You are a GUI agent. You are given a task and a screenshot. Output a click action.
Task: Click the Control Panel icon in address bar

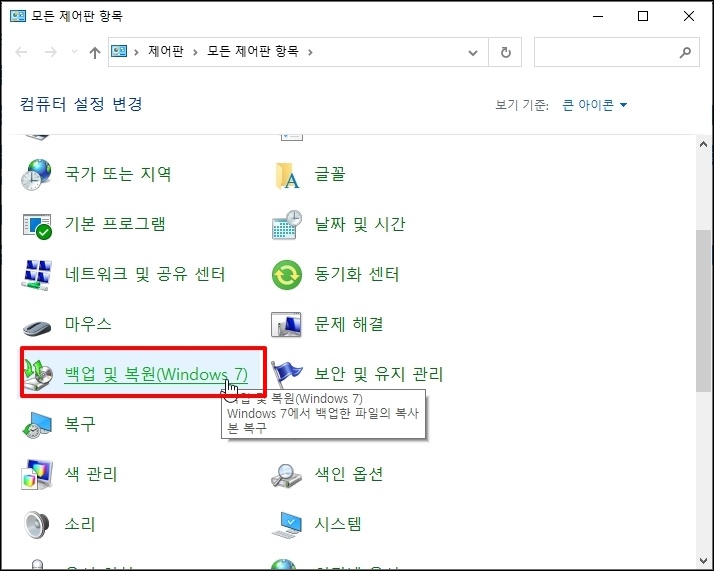click(x=119, y=51)
